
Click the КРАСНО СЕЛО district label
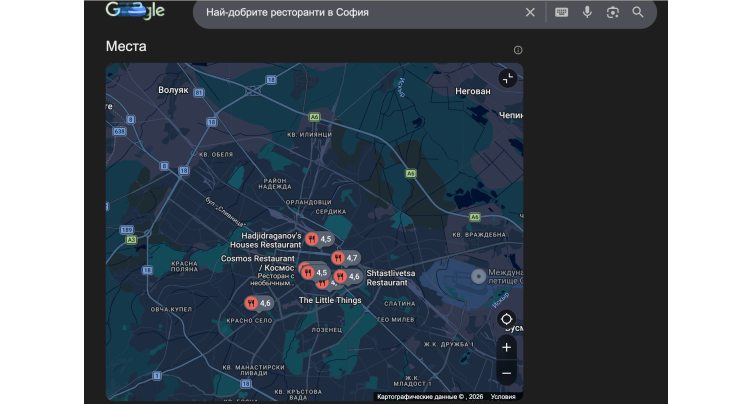point(249,321)
